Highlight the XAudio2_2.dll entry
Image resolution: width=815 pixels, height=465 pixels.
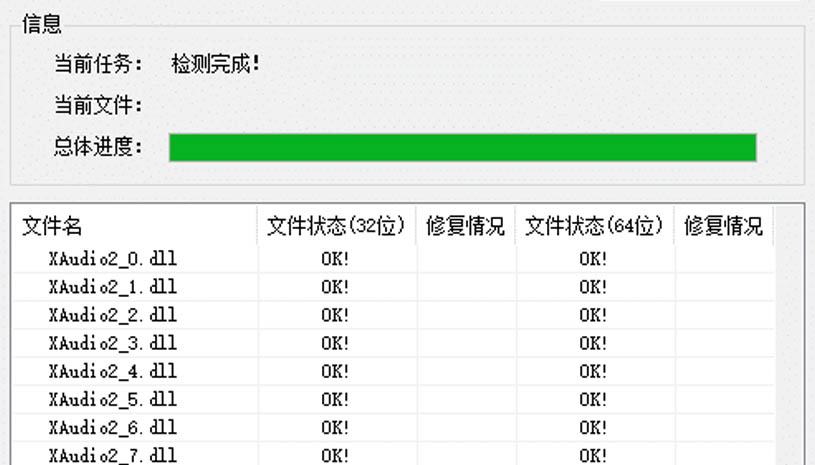click(x=112, y=315)
